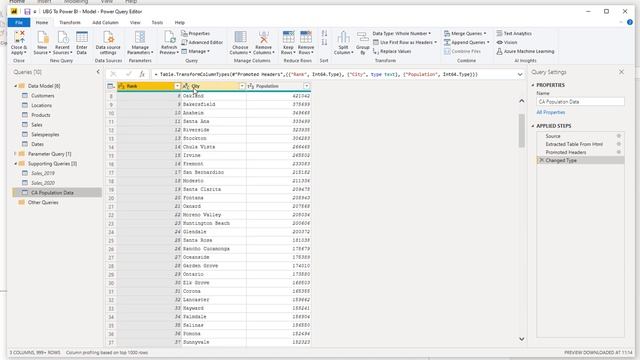Click Text Analytics
This screenshot has width=640, height=360.
tap(514, 33)
